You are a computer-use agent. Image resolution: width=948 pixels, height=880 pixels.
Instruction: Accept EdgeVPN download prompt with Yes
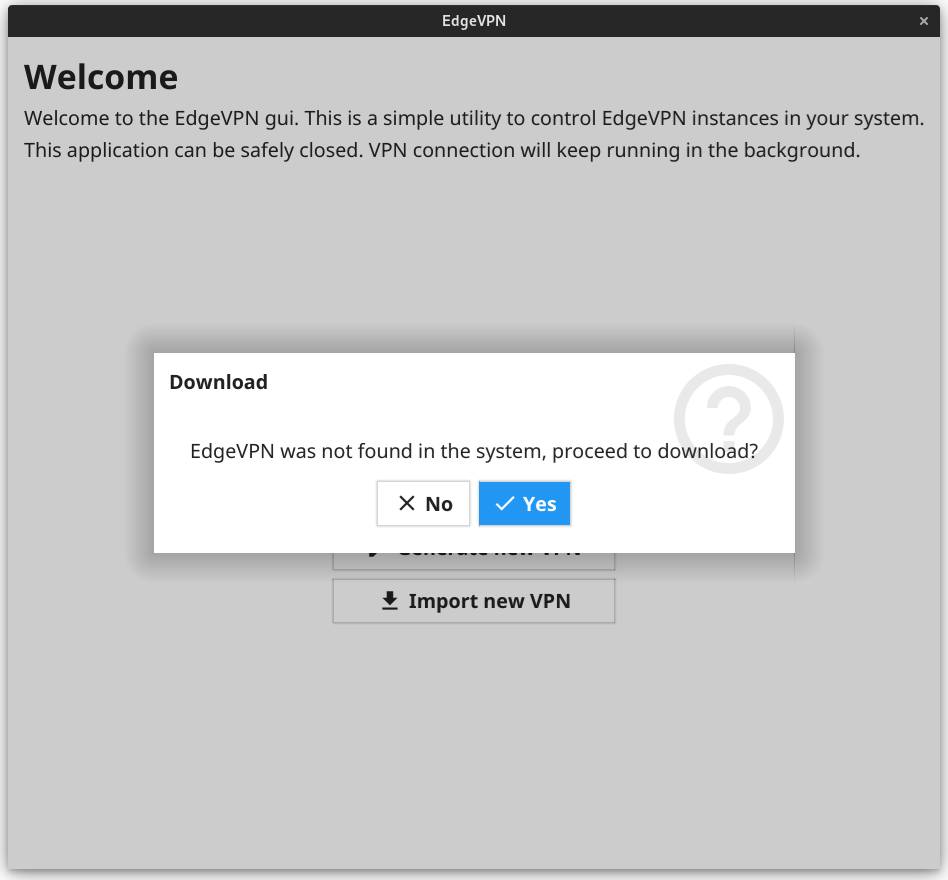524,503
